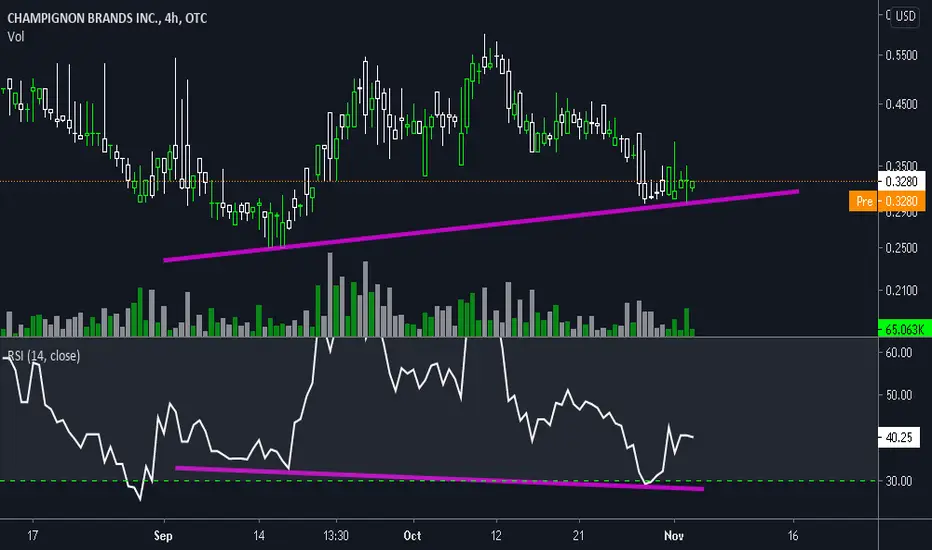Click the 0.3280 current price label
The width and height of the screenshot is (932, 550).
(901, 181)
